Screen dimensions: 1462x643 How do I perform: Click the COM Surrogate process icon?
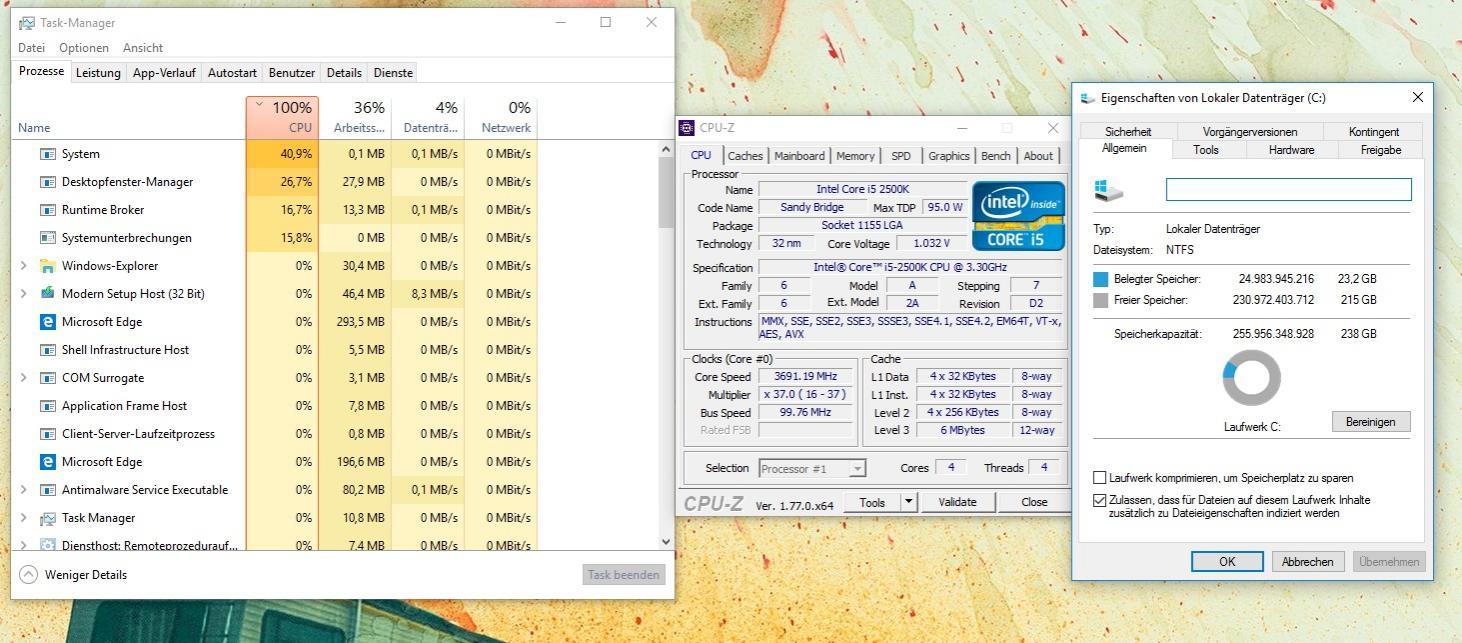coord(47,378)
